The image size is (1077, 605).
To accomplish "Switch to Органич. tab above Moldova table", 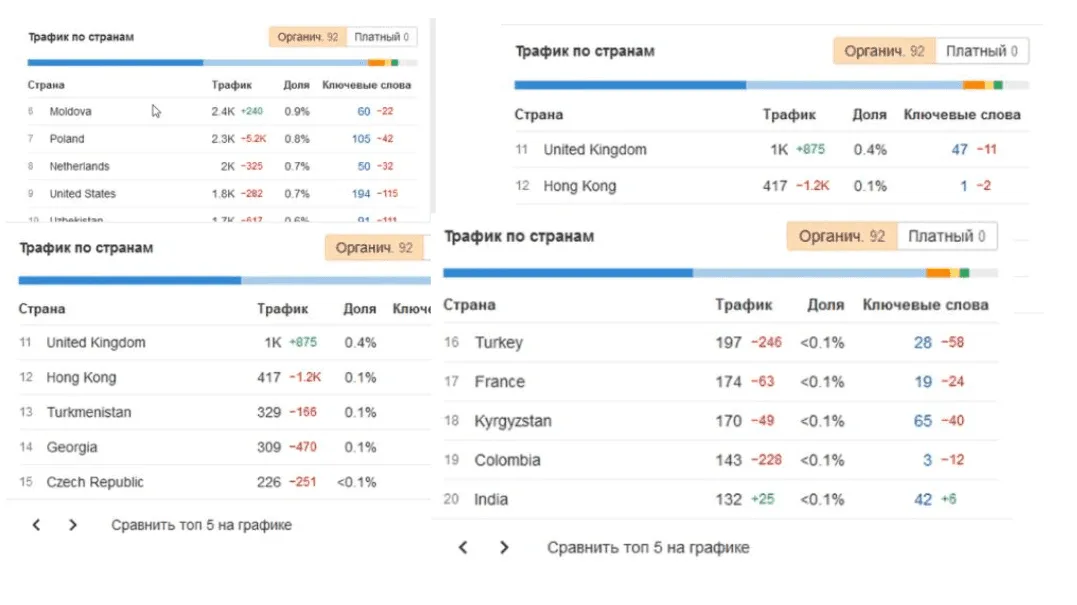I will coord(305,37).
